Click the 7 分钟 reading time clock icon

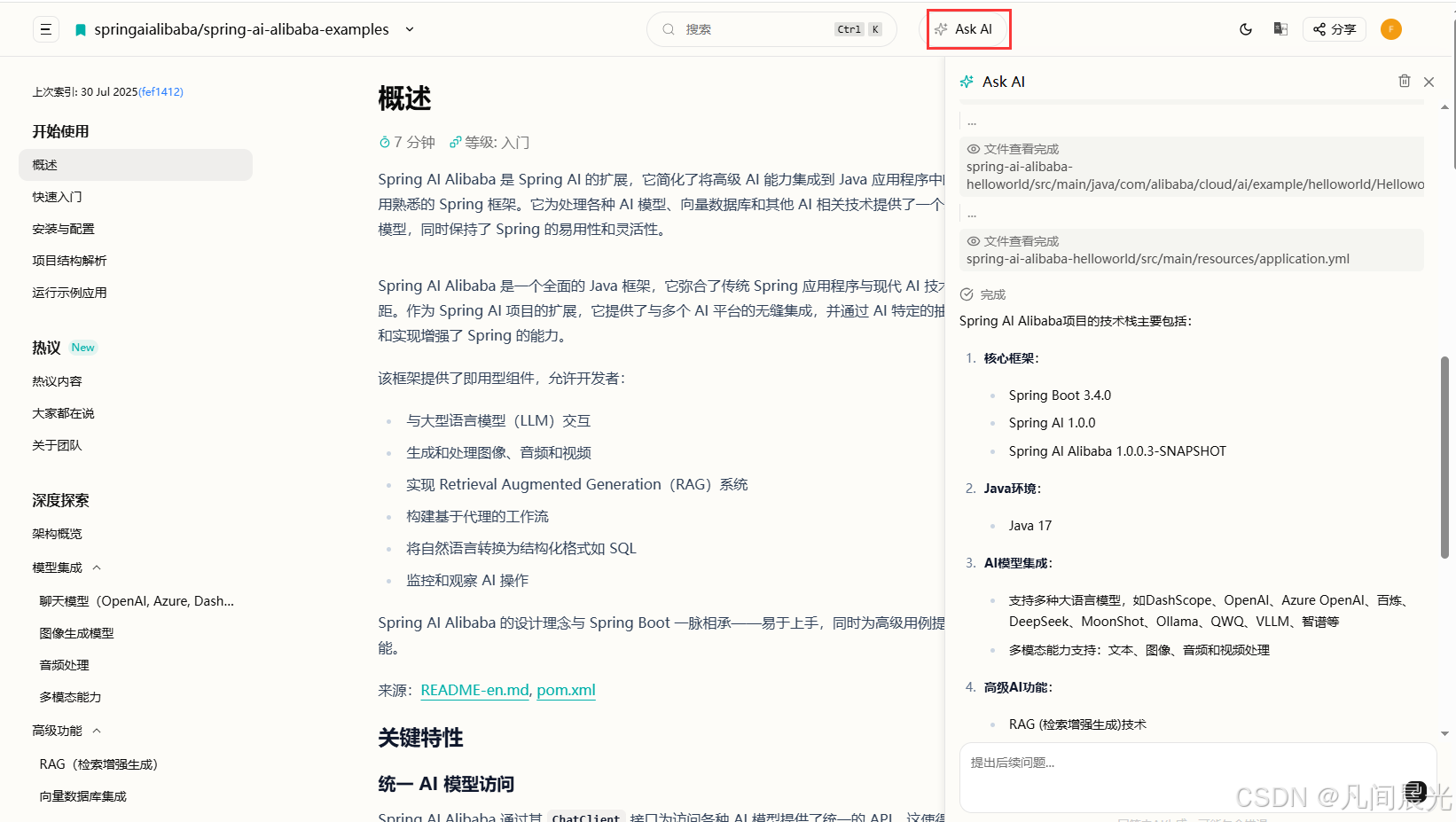(385, 142)
